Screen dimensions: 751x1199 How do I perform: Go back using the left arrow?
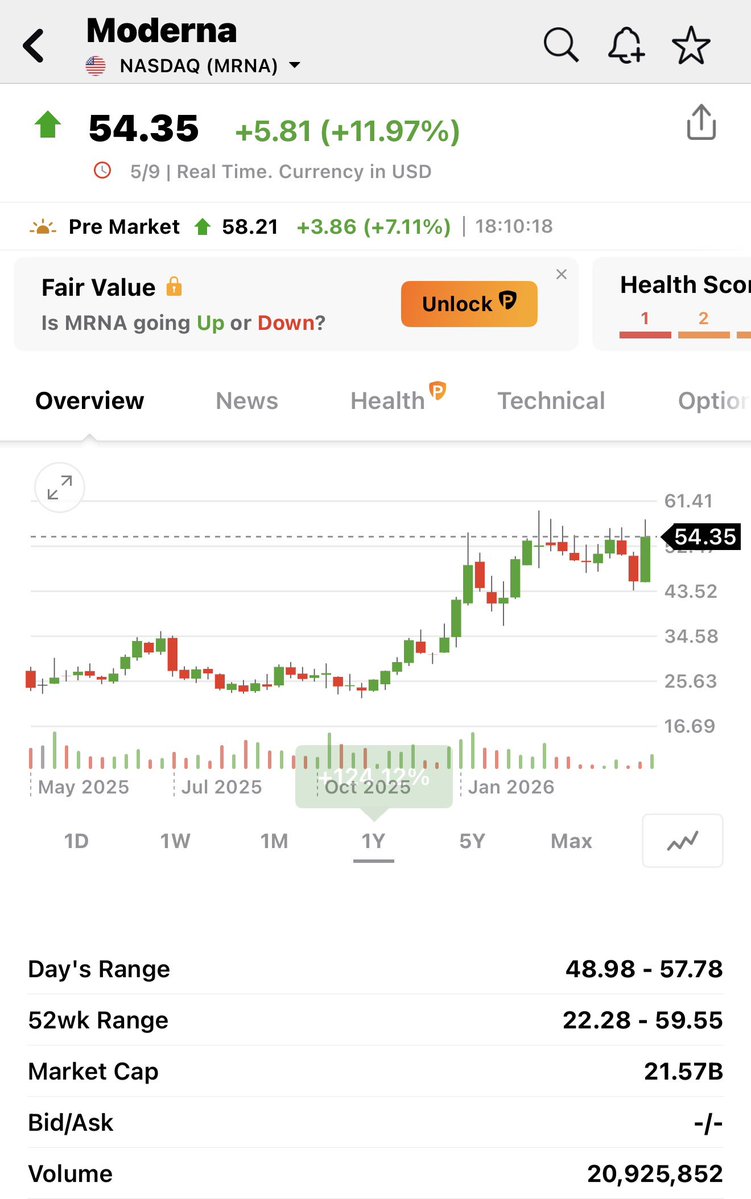pyautogui.click(x=34, y=46)
